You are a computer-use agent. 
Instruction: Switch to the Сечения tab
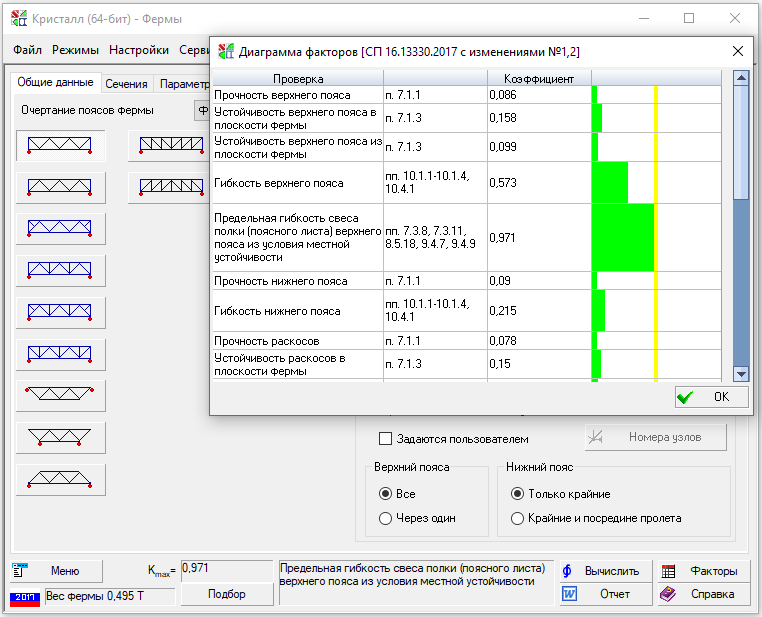[x=126, y=84]
